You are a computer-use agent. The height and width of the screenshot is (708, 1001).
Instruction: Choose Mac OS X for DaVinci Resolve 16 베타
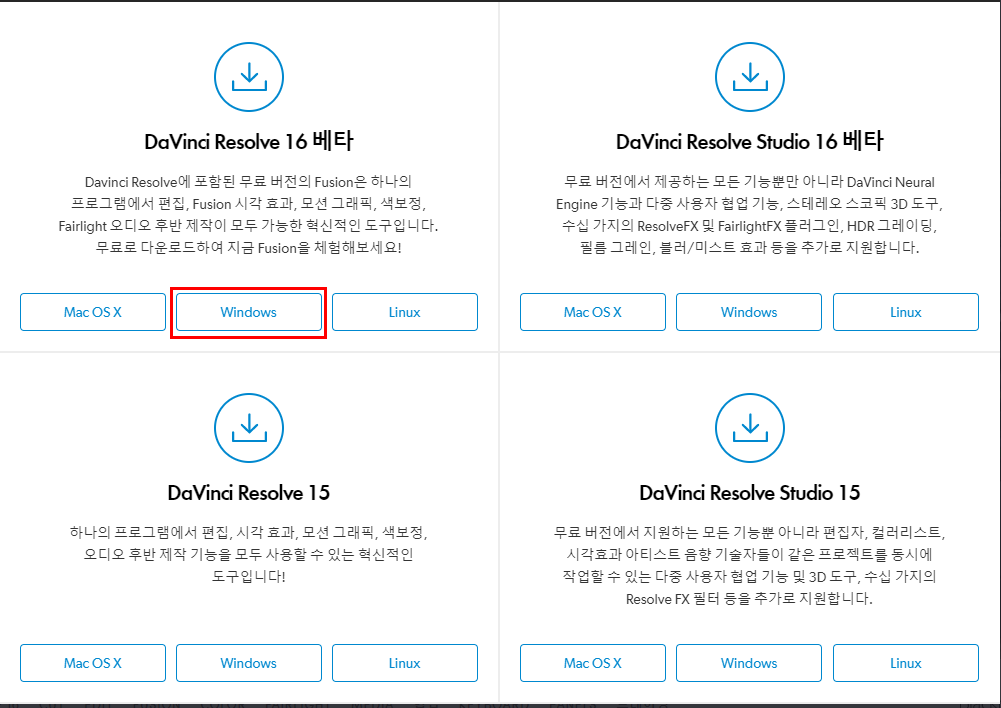tap(93, 312)
